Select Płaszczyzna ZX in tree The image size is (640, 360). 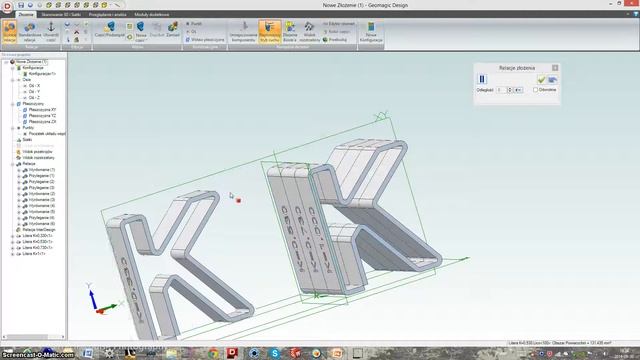[x=42, y=122]
